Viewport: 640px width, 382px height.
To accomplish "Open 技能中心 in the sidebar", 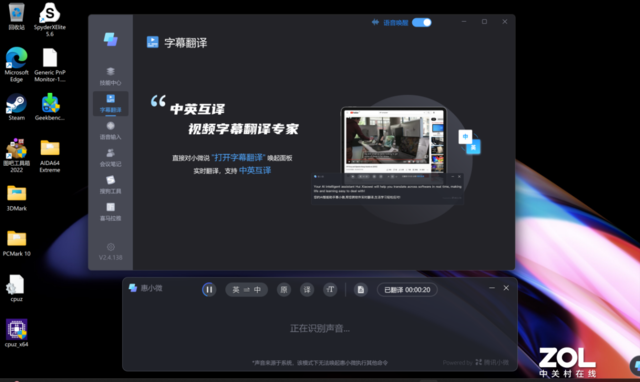I will [x=110, y=76].
